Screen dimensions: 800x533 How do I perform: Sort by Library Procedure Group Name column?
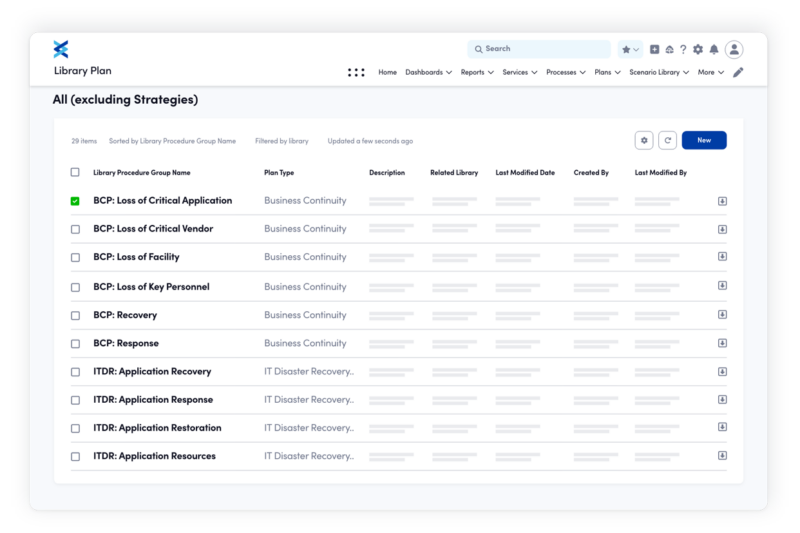click(x=142, y=173)
